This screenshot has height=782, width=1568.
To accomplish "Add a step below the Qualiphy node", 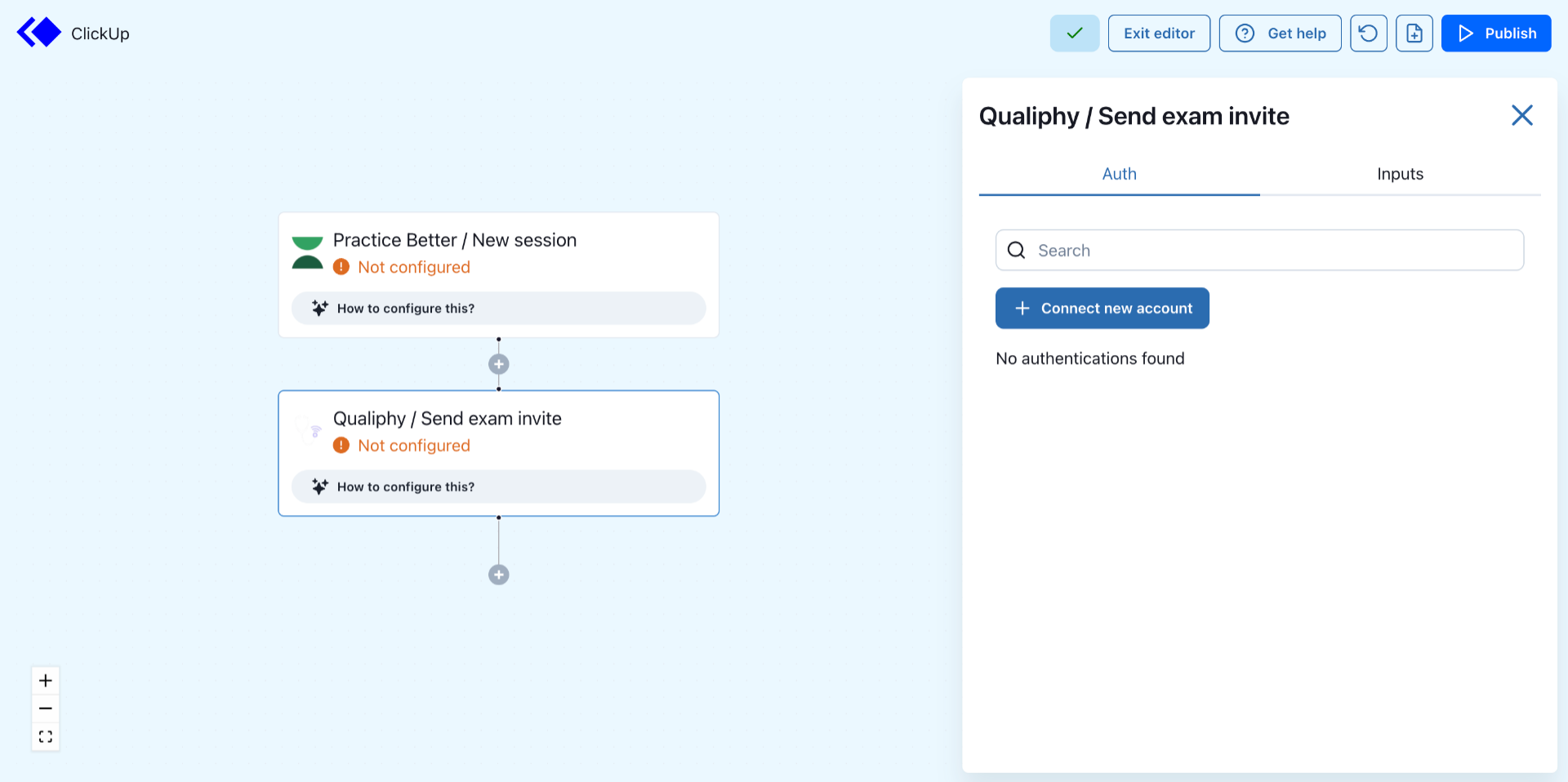I will coord(499,575).
